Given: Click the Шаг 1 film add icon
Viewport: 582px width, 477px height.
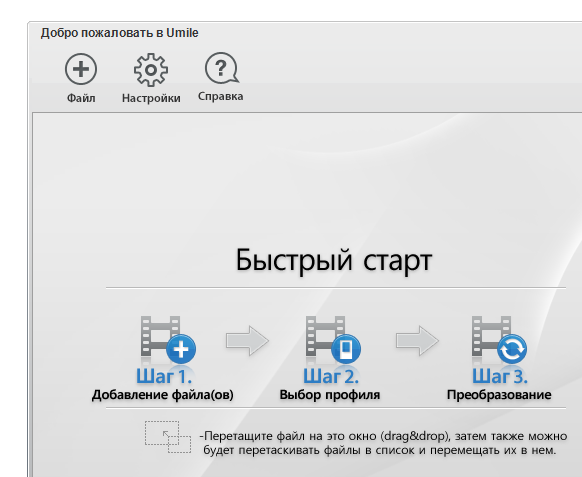Looking at the screenshot, I should coord(168,339).
